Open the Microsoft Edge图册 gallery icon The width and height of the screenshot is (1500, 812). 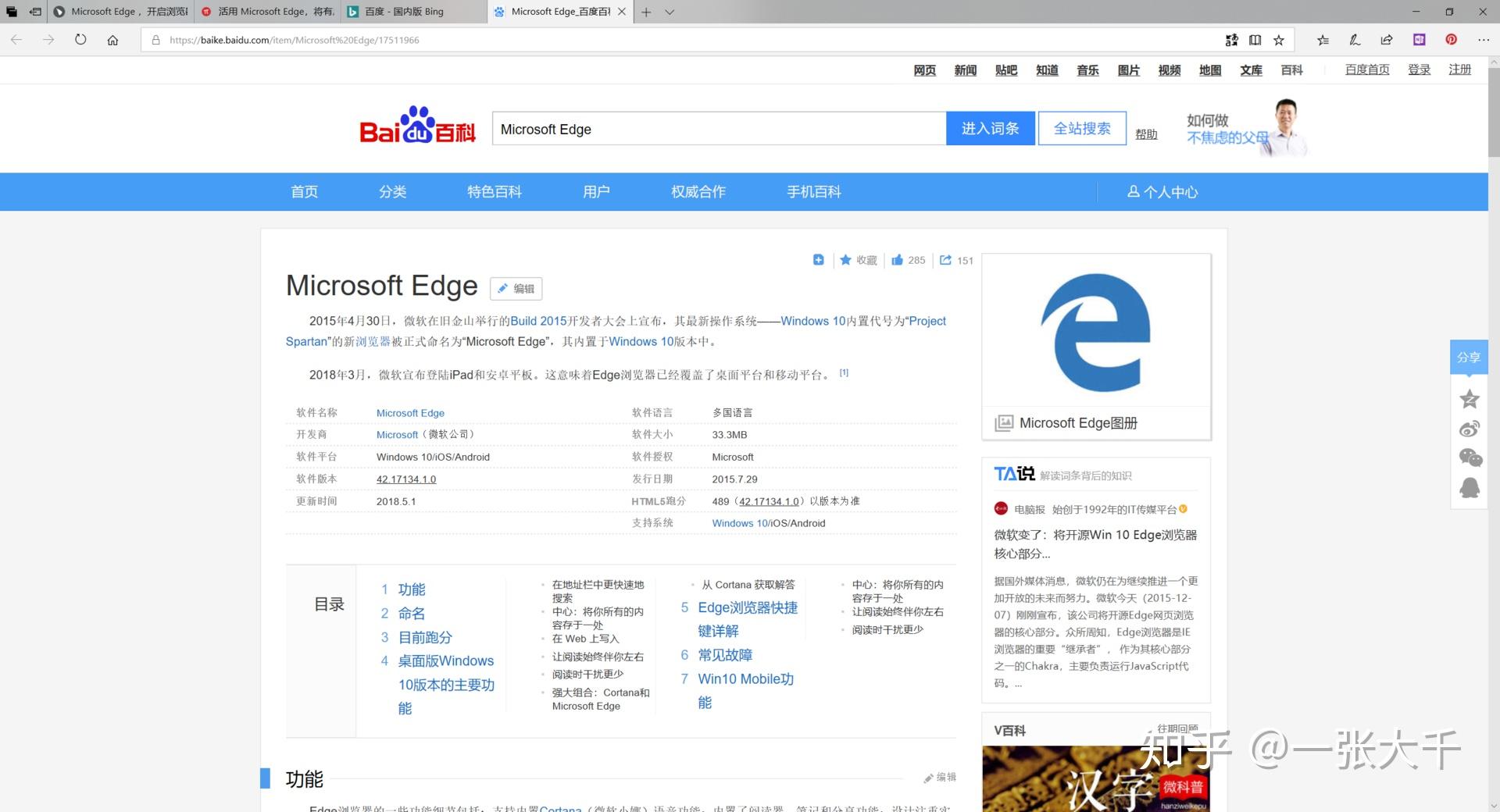click(x=1004, y=423)
